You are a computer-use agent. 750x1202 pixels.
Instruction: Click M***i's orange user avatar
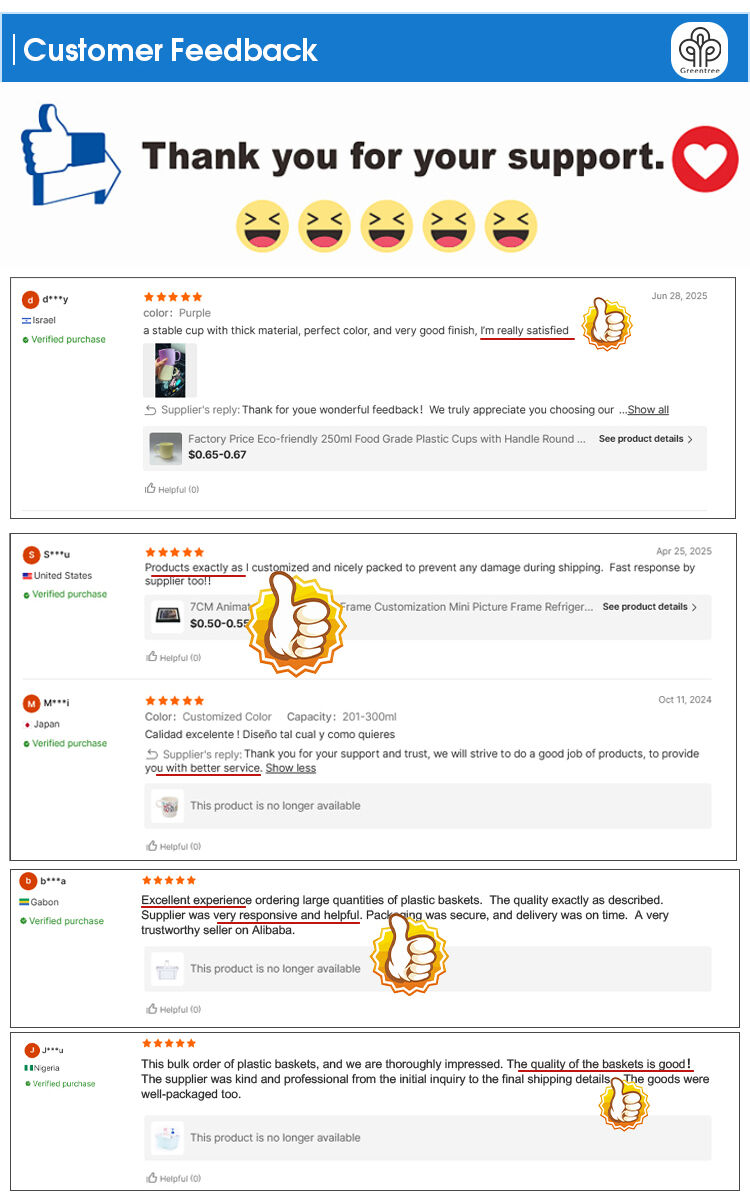coord(31,703)
